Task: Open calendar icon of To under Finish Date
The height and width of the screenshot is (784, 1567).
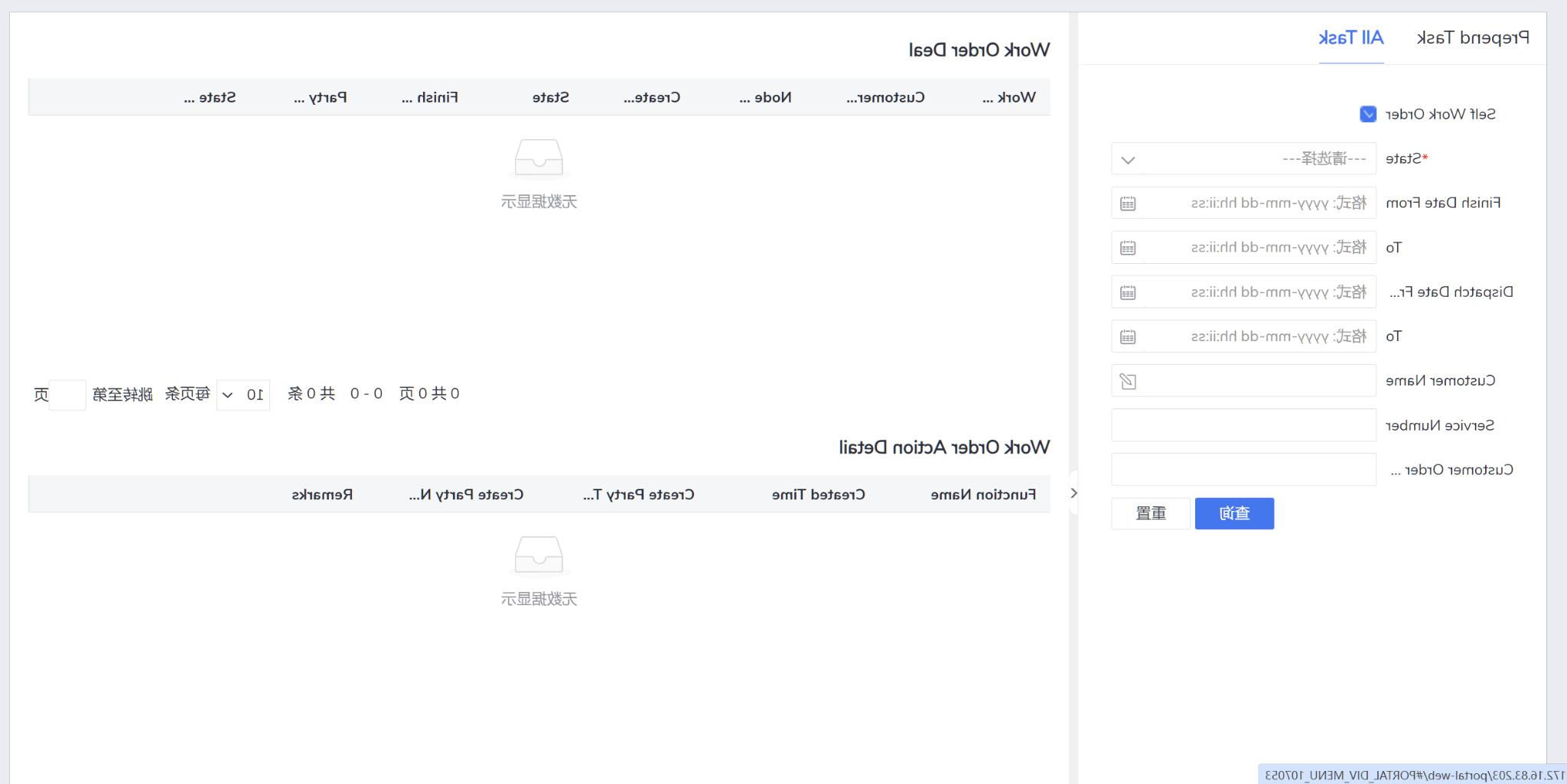Action: click(1128, 248)
